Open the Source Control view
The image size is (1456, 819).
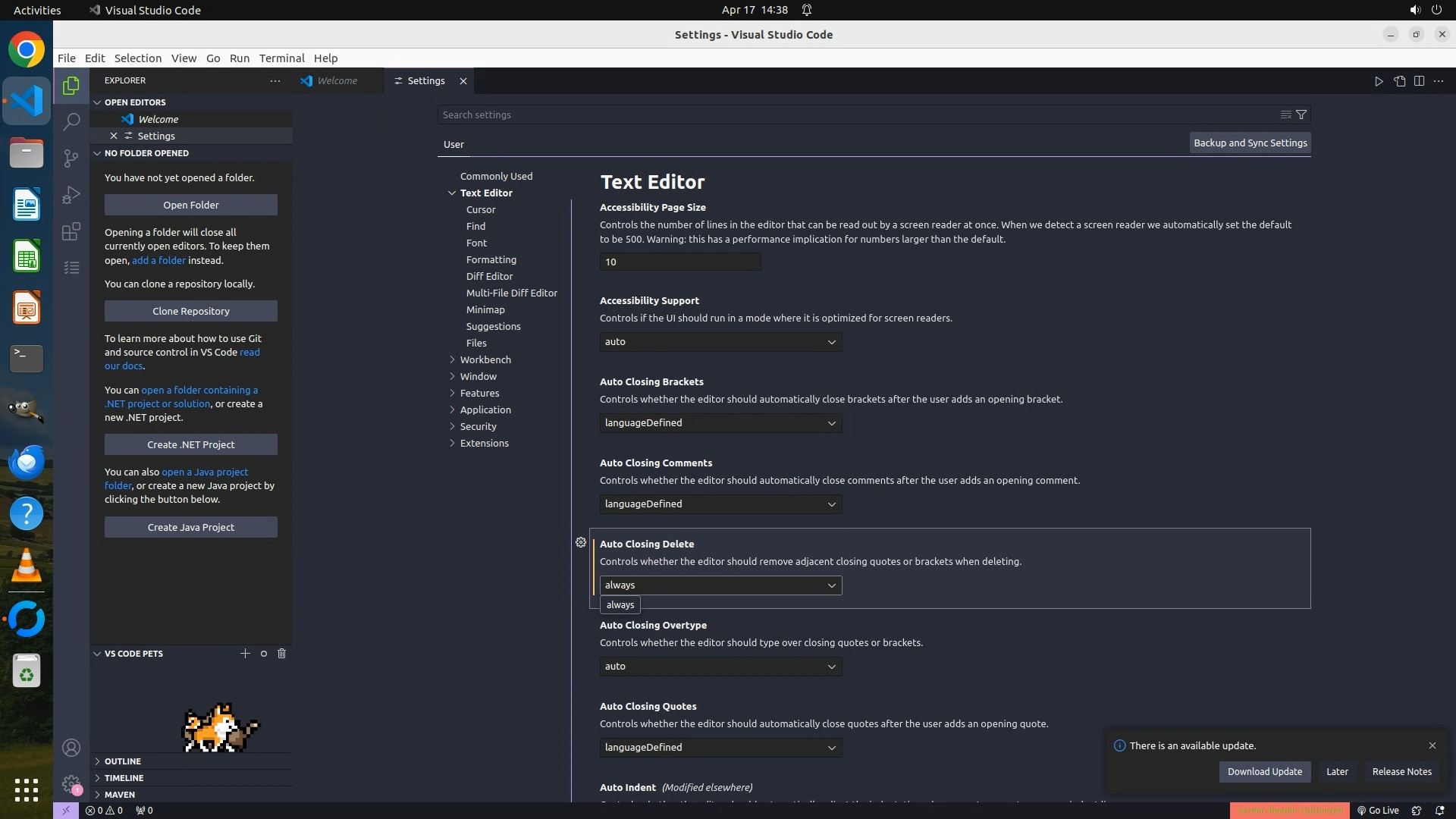click(x=71, y=158)
